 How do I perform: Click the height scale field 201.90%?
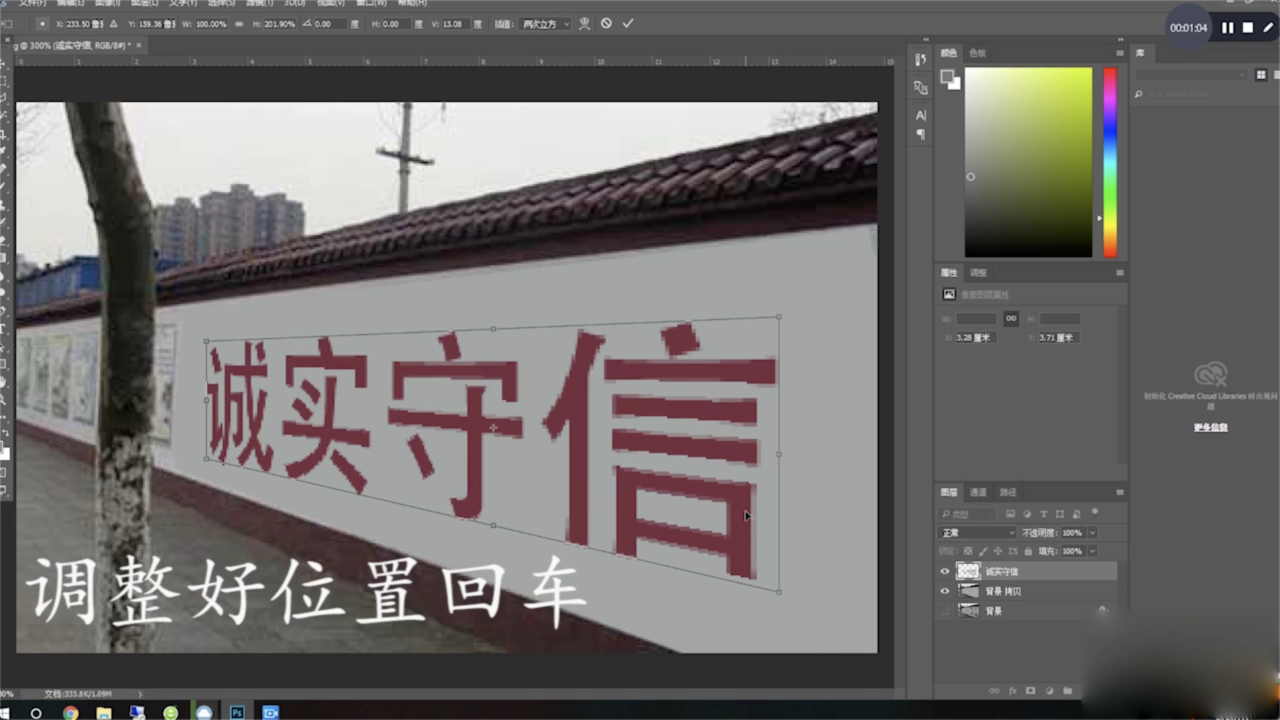tap(282, 23)
